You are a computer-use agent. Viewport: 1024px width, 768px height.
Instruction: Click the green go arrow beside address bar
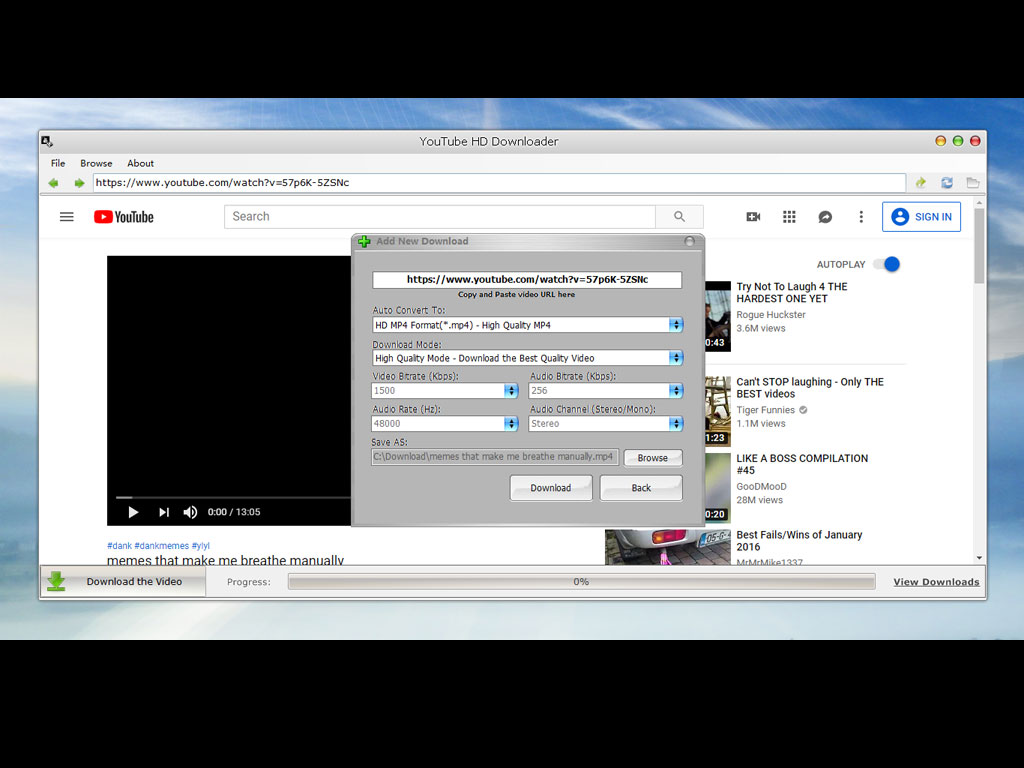click(x=921, y=183)
